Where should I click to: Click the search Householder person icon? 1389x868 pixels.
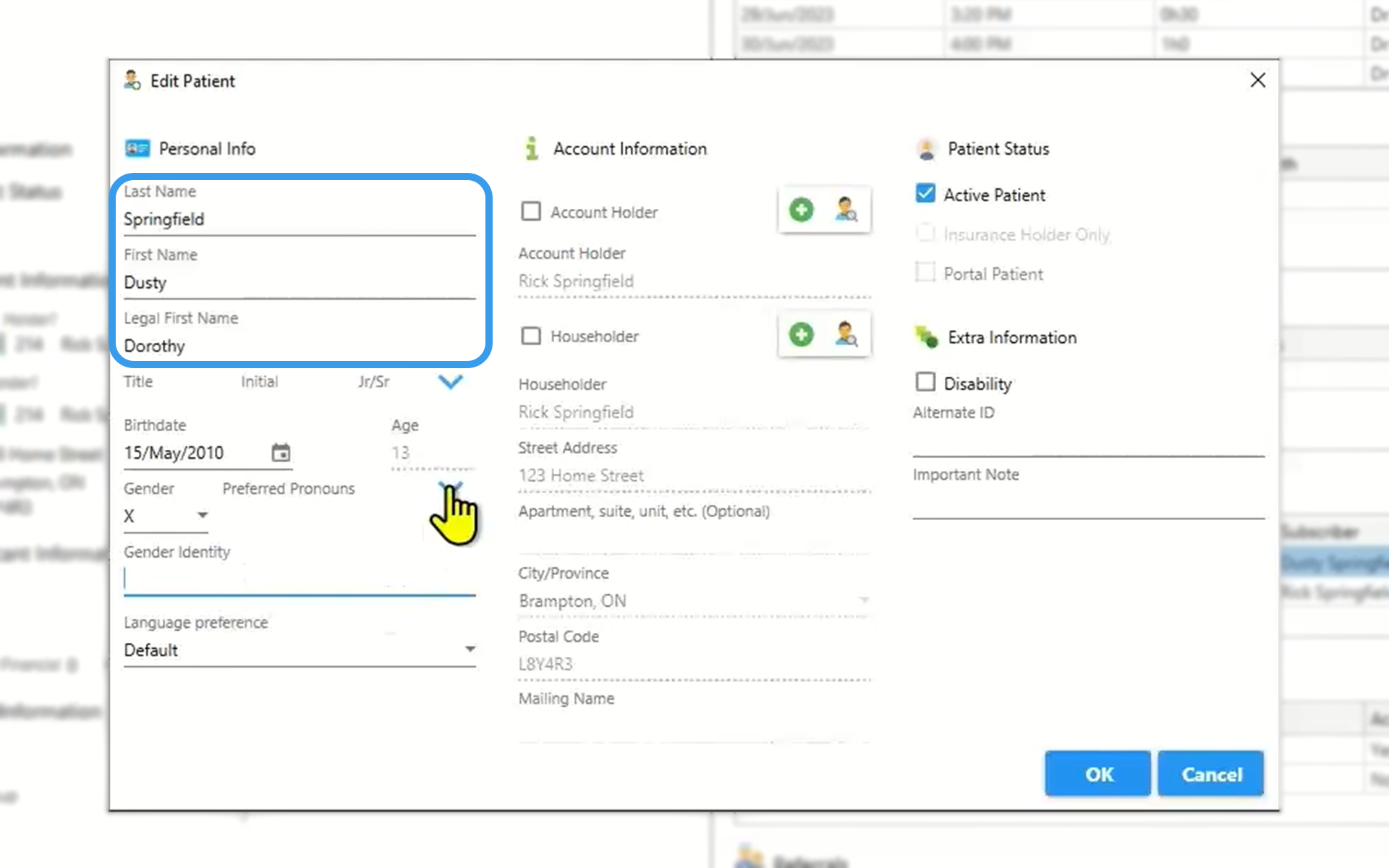click(846, 335)
